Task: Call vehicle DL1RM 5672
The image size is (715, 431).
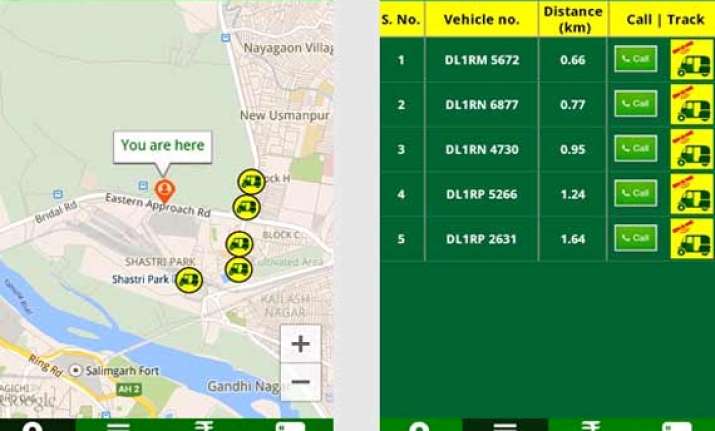Action: (x=635, y=59)
